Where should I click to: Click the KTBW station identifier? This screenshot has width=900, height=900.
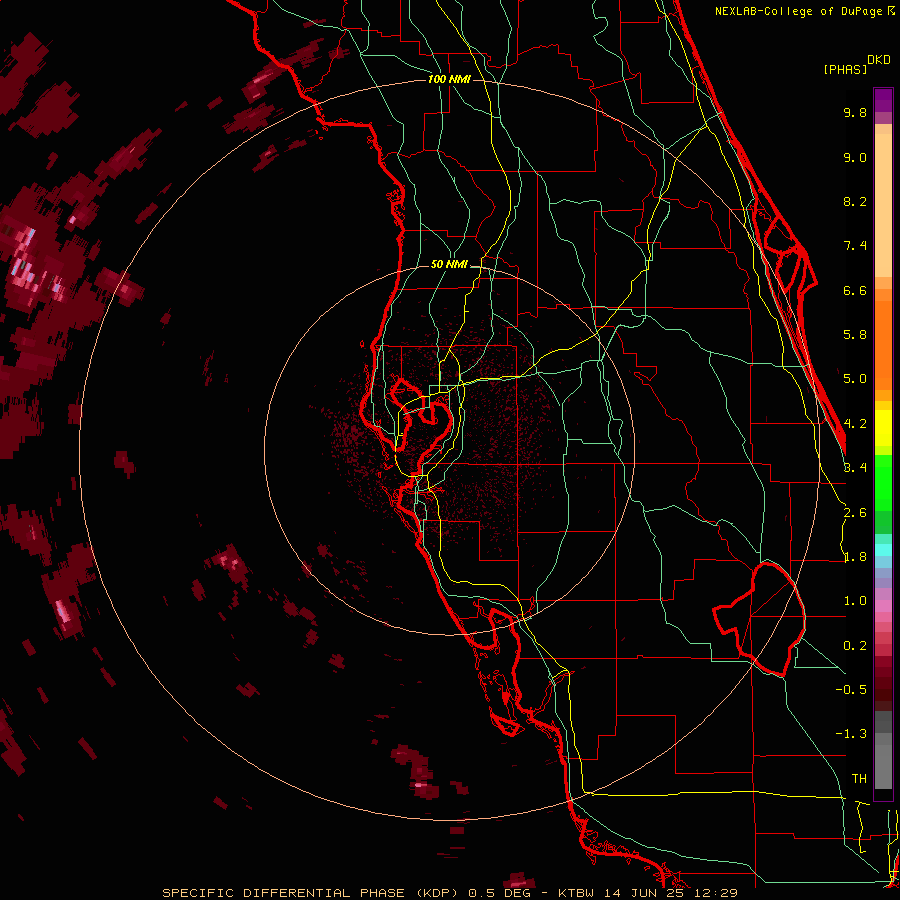coord(576,893)
